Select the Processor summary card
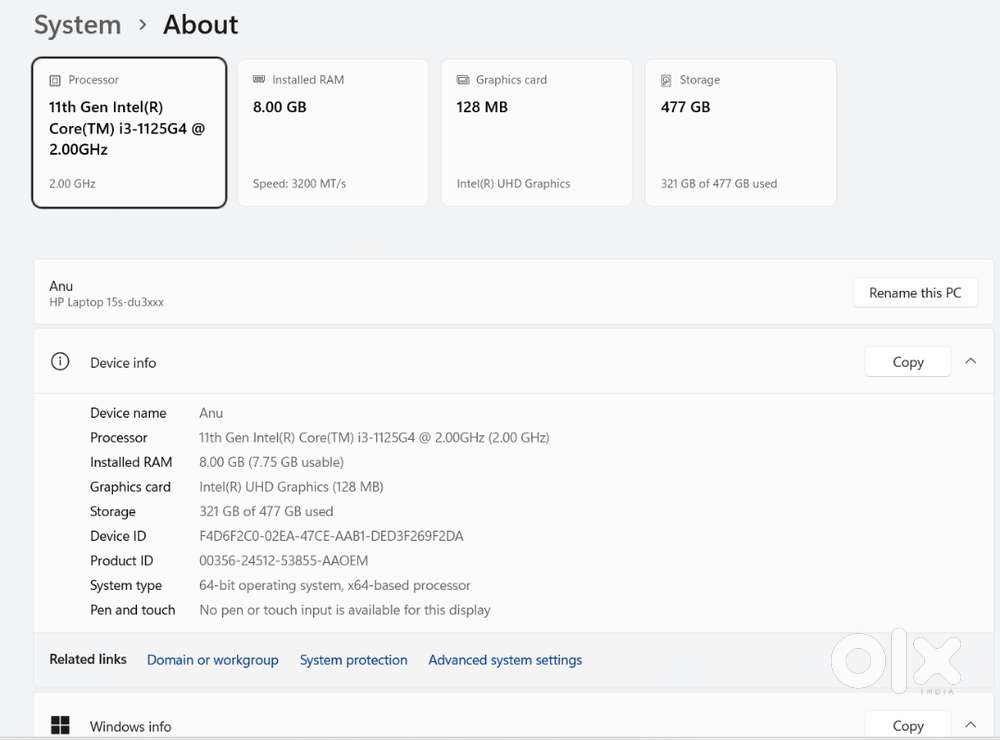1000x741 pixels. pyautogui.click(x=129, y=133)
